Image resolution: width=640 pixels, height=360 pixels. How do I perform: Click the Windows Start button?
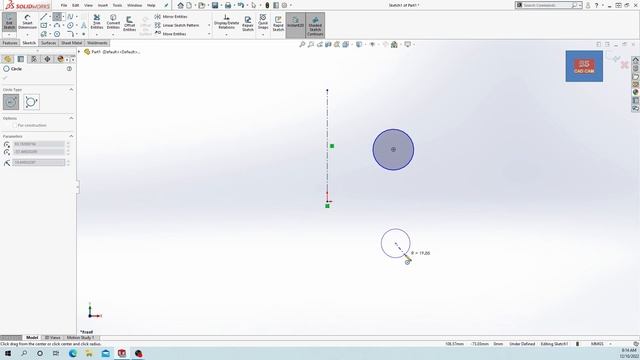[8, 353]
